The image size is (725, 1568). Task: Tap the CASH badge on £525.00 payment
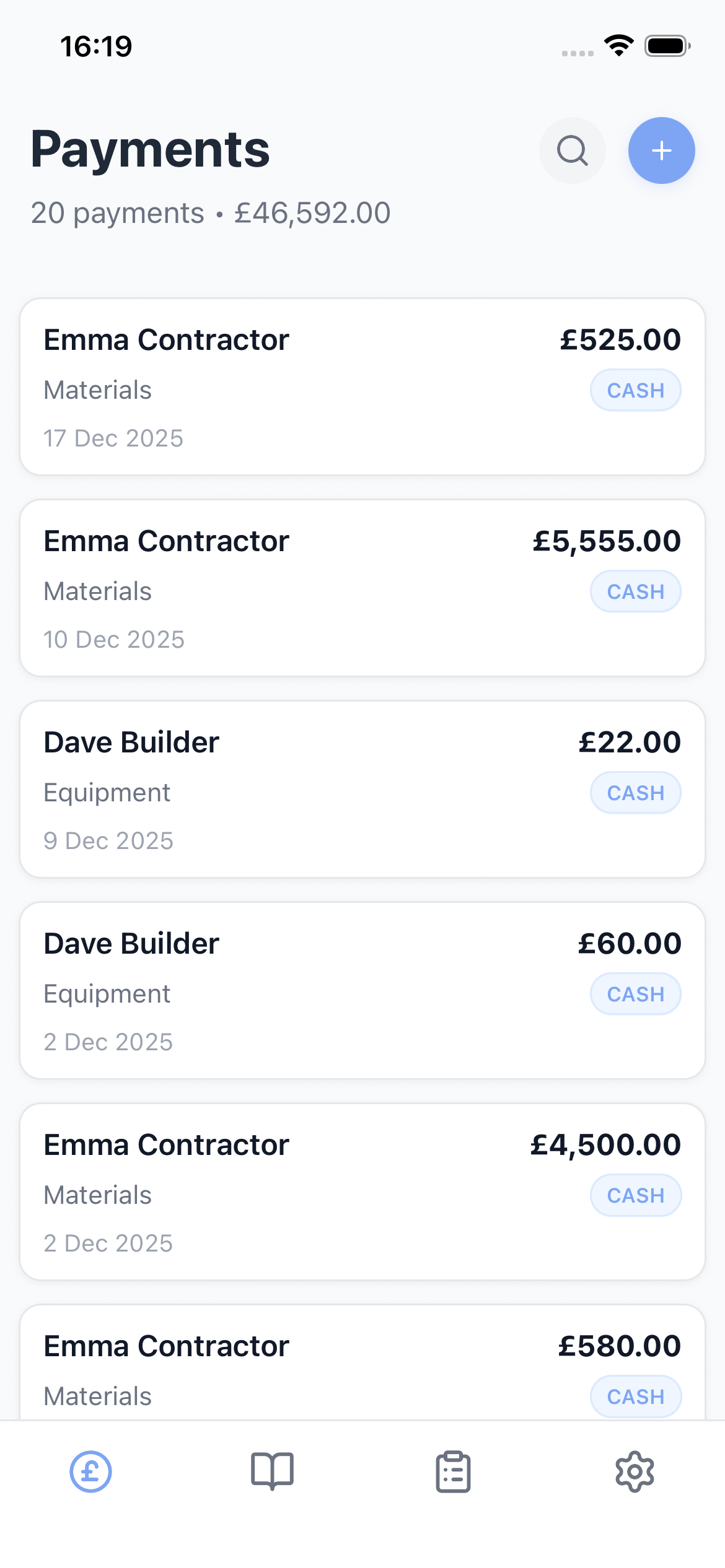click(x=635, y=391)
